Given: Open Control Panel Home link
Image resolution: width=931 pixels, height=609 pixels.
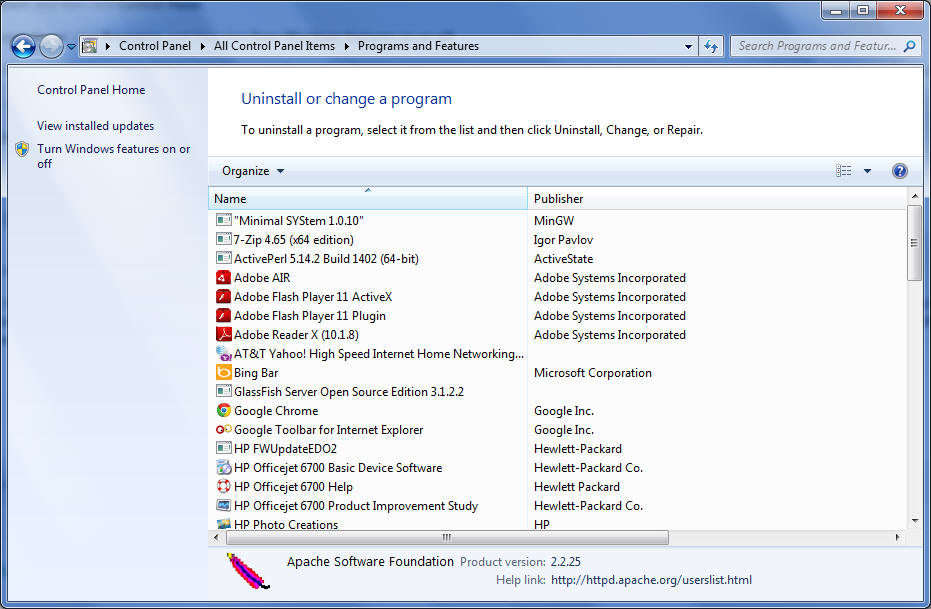Looking at the screenshot, I should click(x=91, y=90).
